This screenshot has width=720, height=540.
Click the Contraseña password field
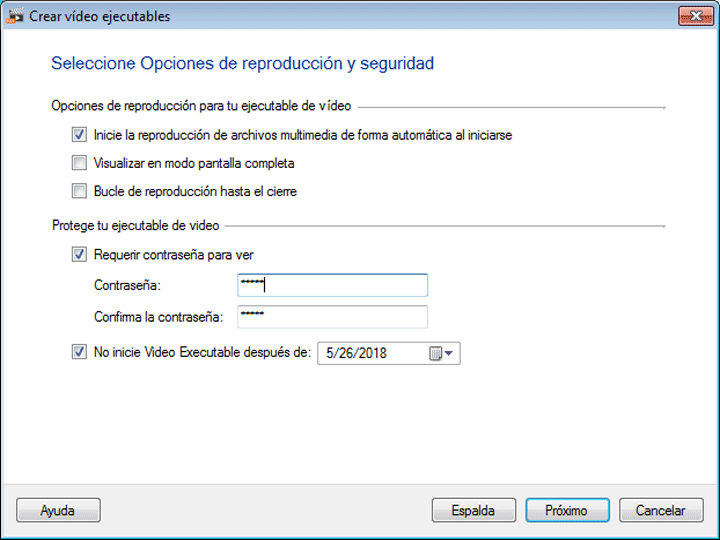[x=332, y=285]
